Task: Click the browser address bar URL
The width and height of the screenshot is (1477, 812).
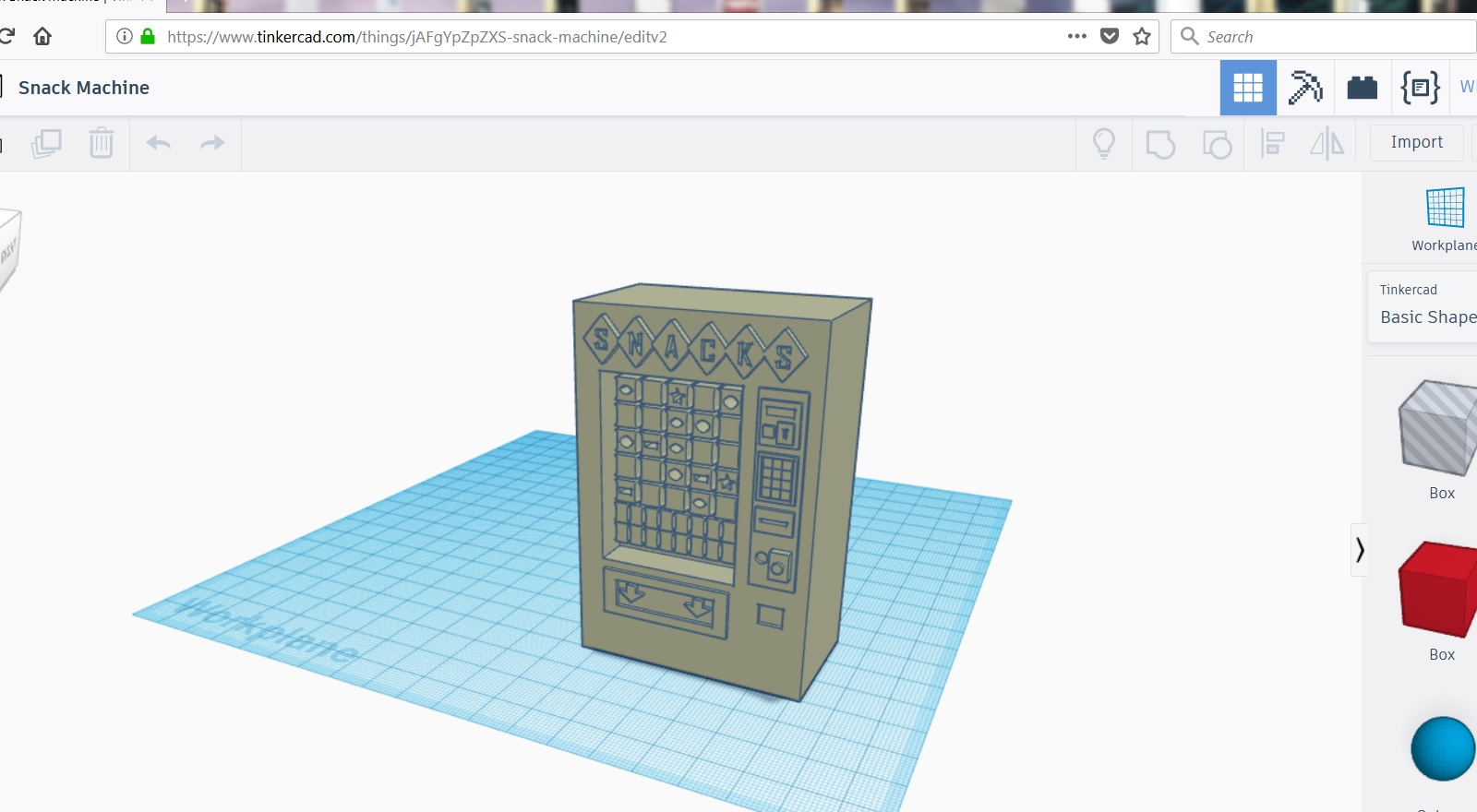Action: (x=417, y=37)
